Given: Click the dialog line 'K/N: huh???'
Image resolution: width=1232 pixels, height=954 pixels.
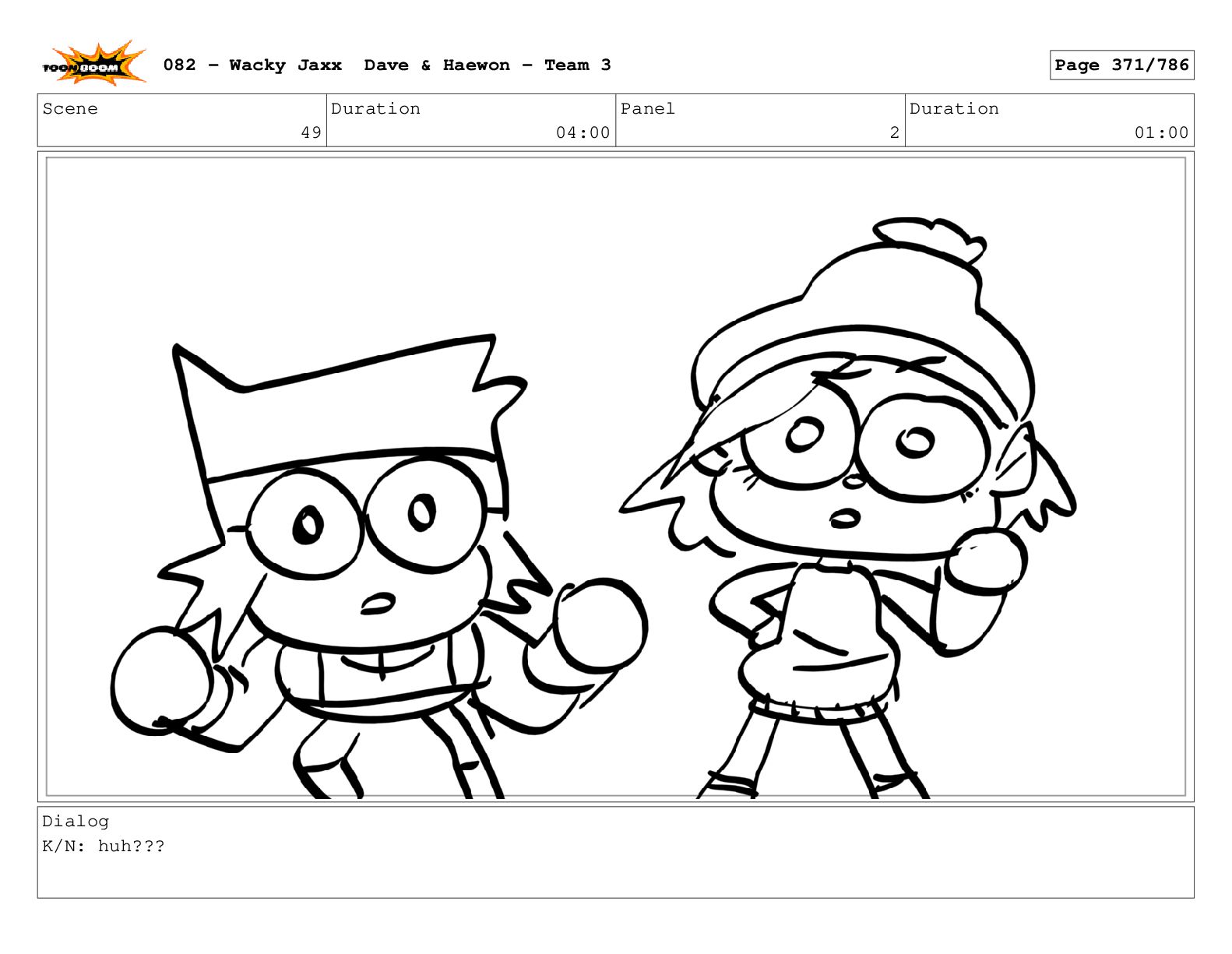Looking at the screenshot, I should [x=104, y=846].
